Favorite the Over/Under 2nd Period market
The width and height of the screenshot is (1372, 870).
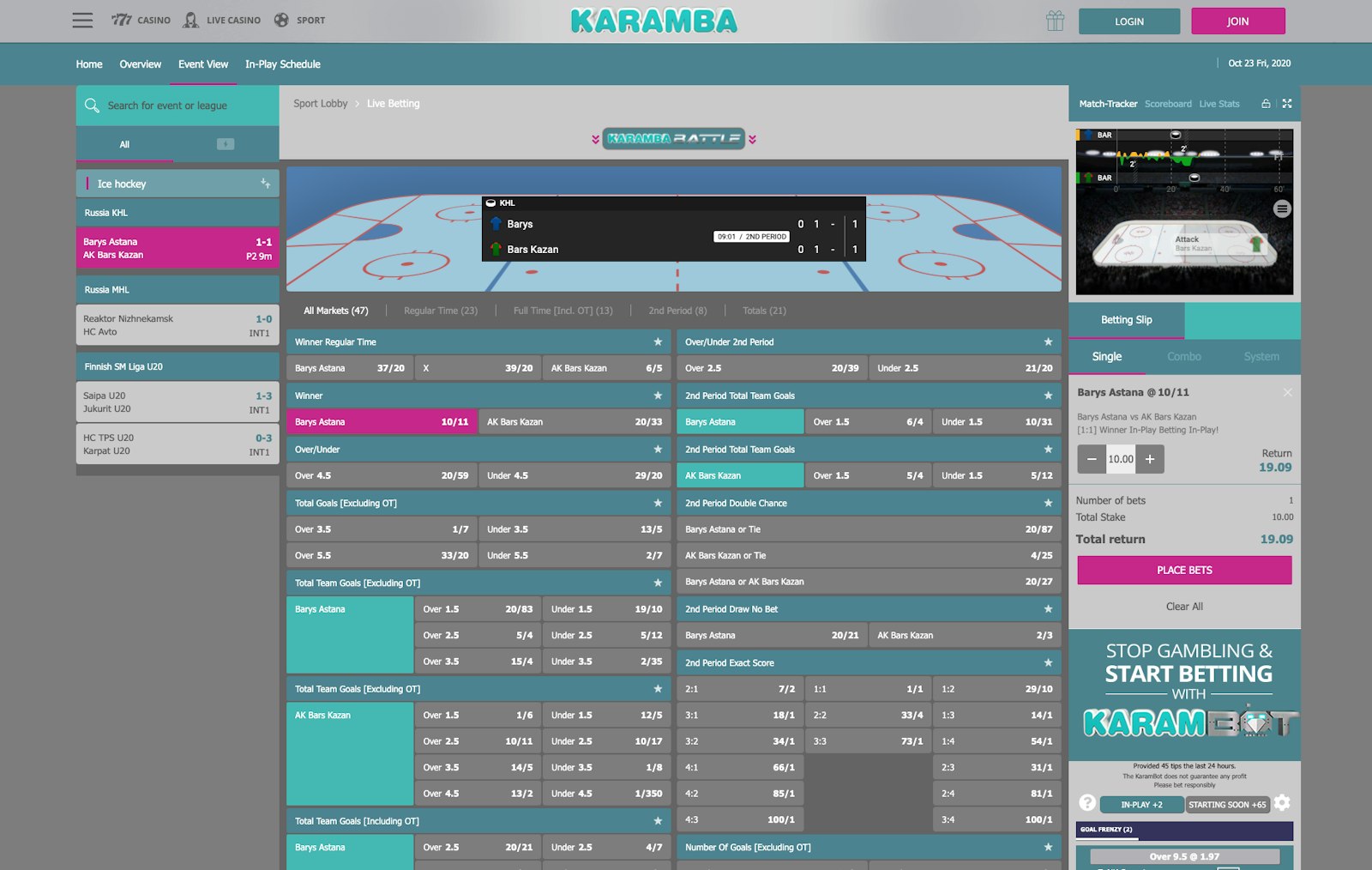[x=1047, y=341]
